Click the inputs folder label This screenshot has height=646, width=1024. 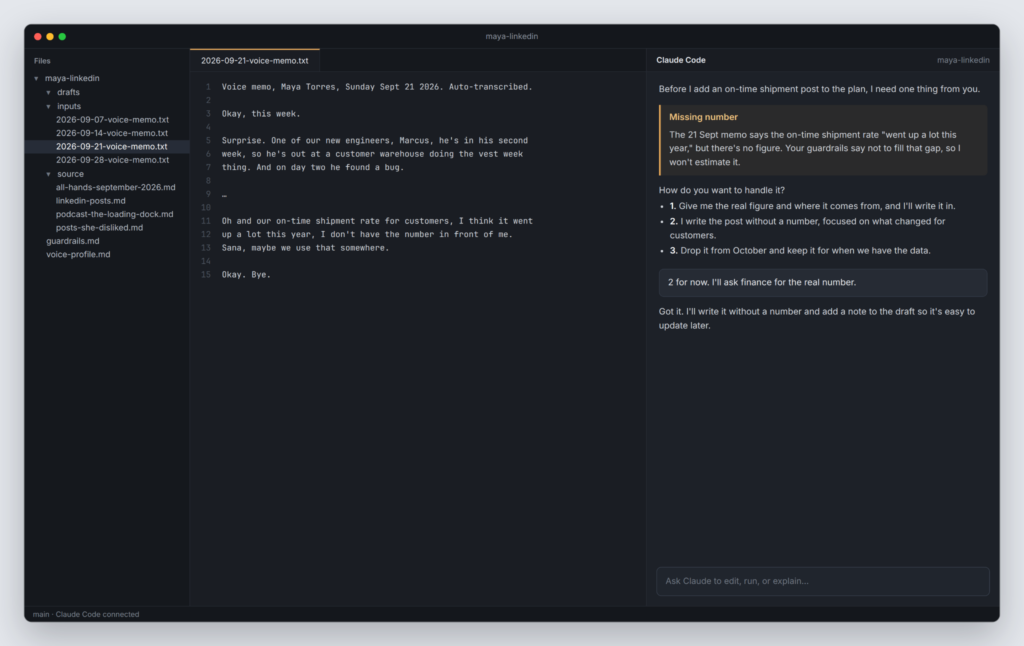[x=69, y=106]
